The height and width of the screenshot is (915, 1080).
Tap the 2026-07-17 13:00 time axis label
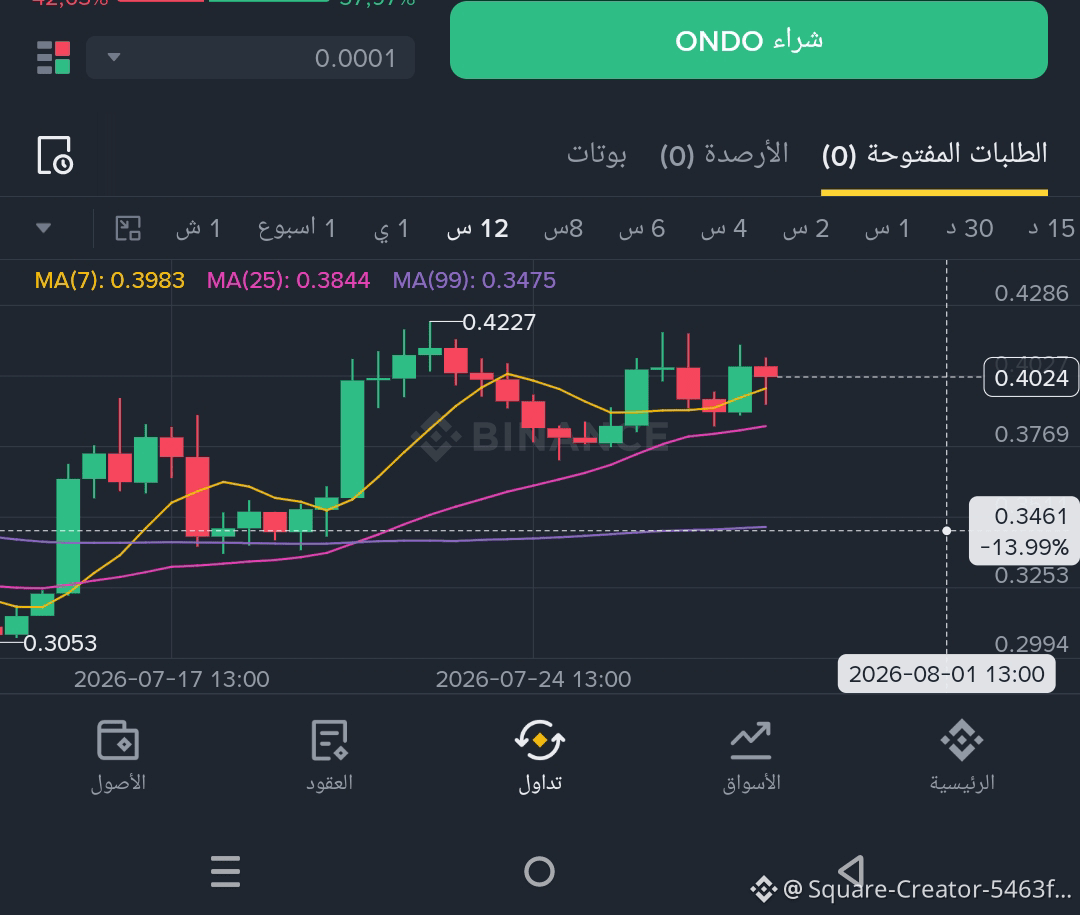(172, 679)
